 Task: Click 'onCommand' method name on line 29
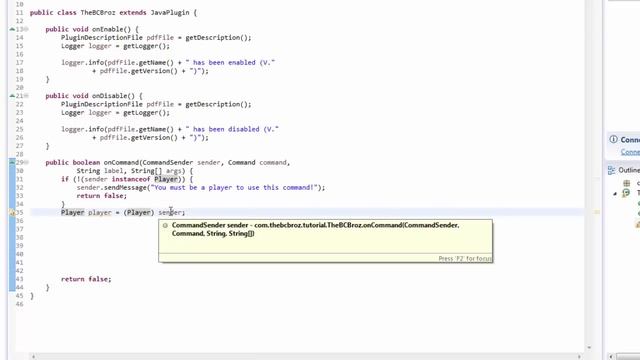coord(121,162)
